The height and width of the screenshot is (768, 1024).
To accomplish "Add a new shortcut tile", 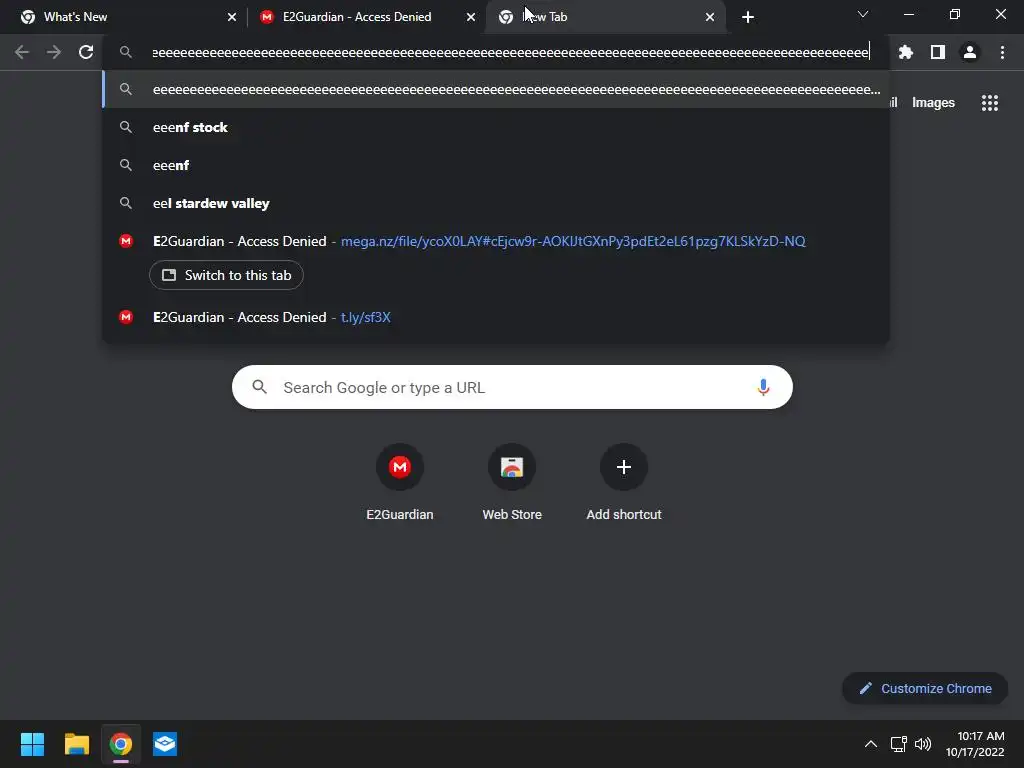I will [624, 482].
